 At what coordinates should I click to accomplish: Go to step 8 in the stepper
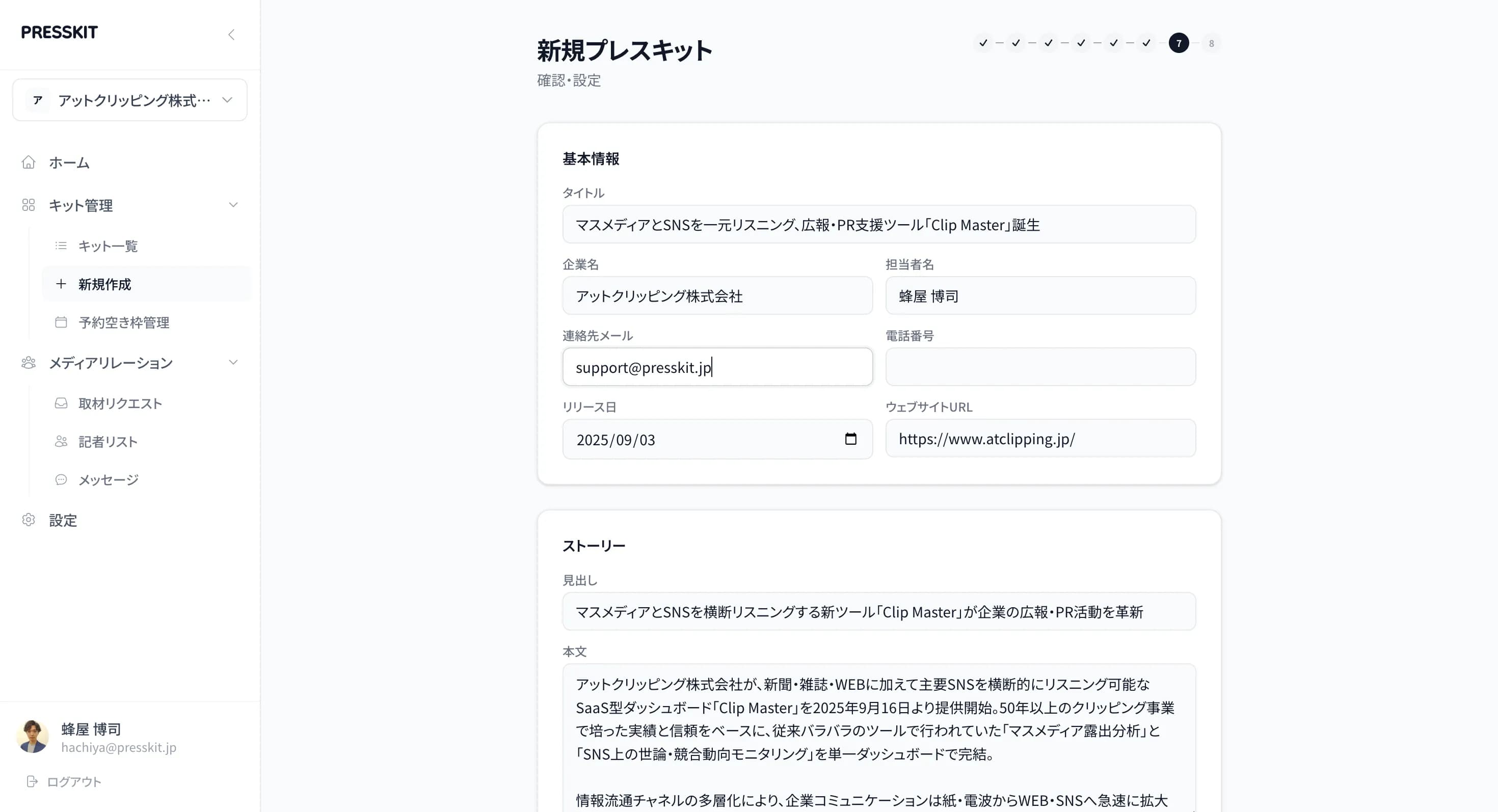point(1211,43)
